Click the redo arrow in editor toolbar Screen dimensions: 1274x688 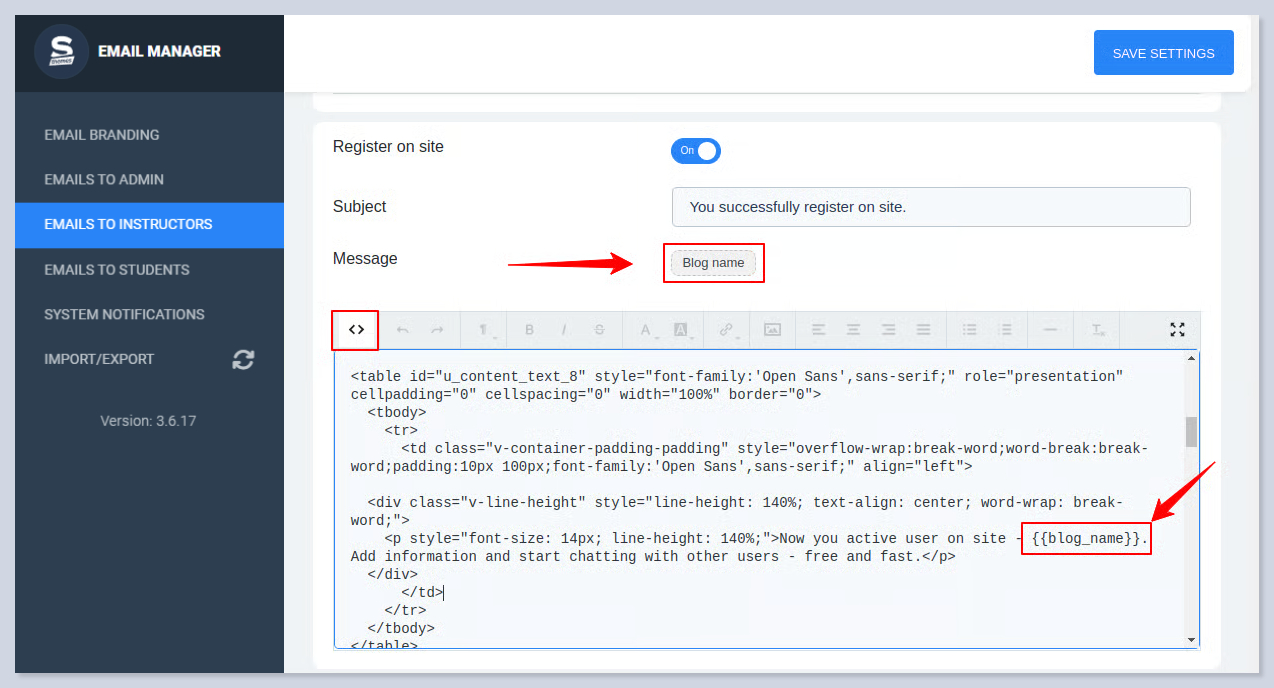click(437, 330)
